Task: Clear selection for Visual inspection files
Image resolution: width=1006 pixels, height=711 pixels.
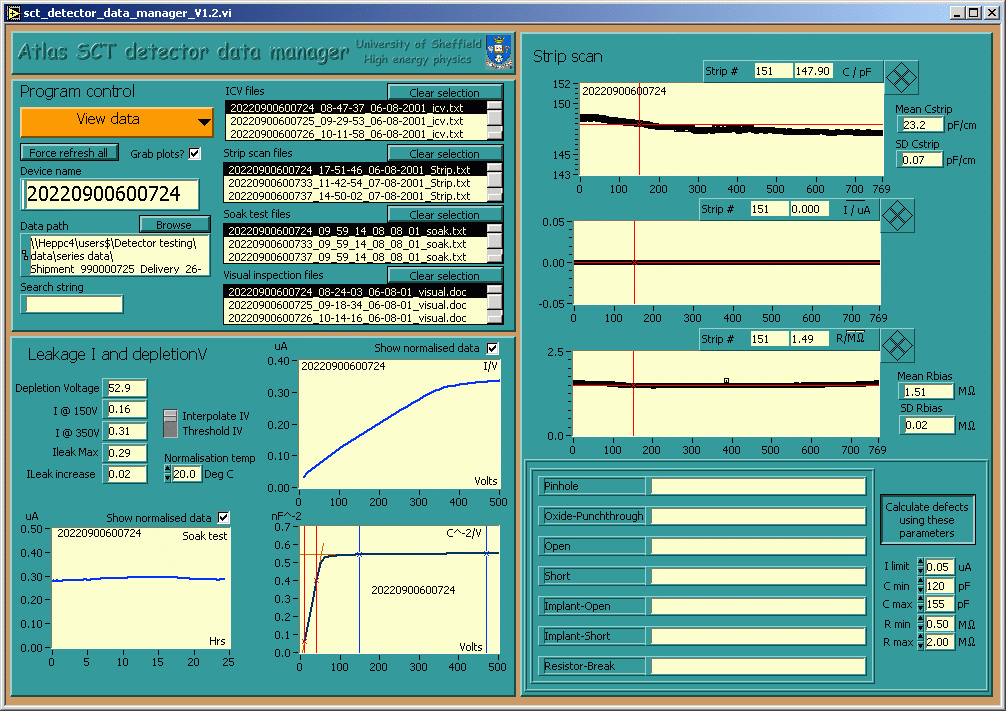Action: point(445,275)
